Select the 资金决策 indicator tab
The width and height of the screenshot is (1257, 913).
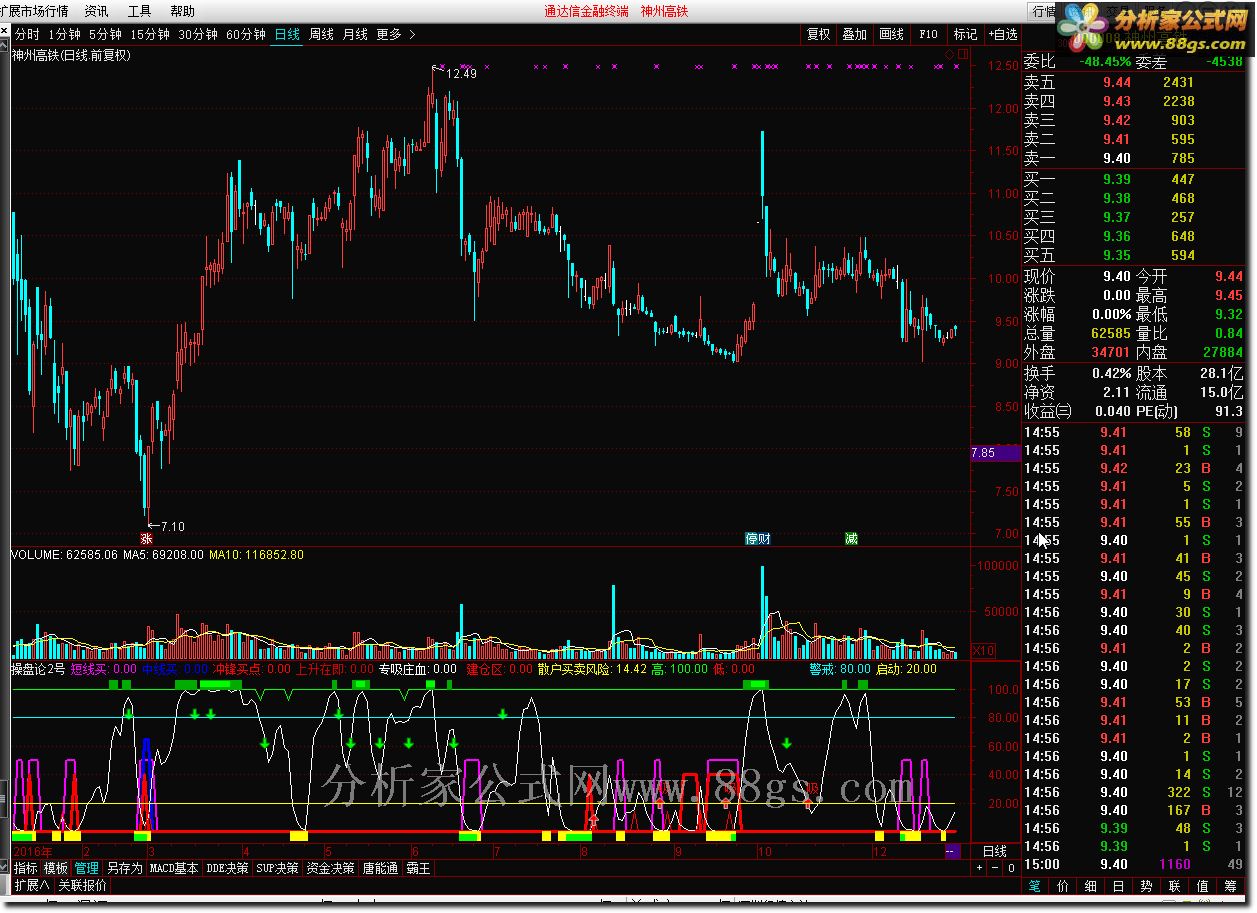coord(330,868)
